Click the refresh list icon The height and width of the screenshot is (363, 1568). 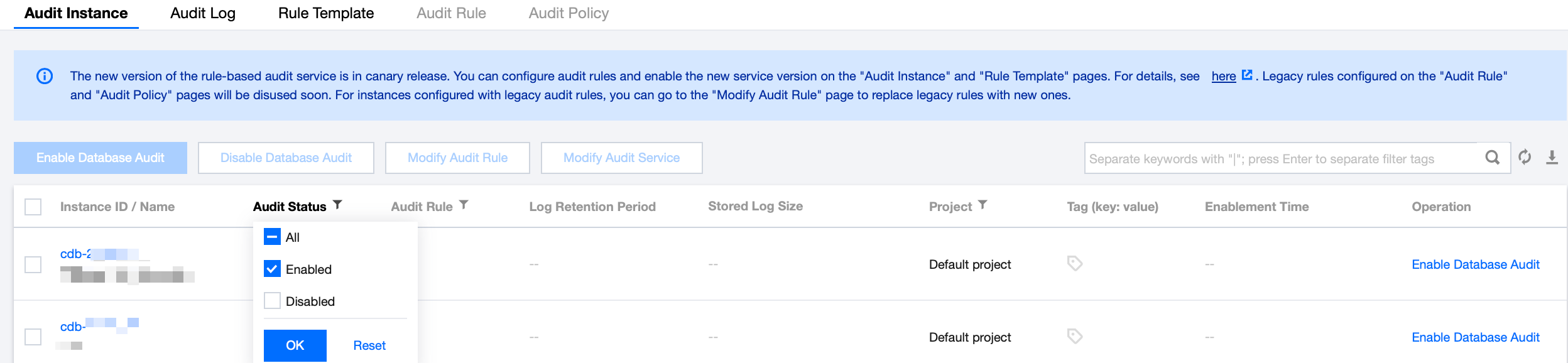(x=1525, y=157)
